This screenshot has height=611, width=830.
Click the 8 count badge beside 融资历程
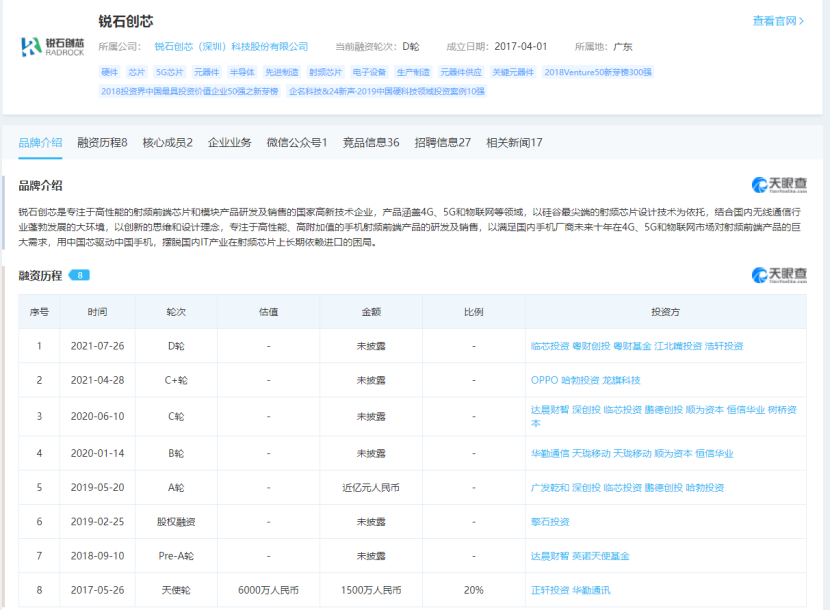79,275
